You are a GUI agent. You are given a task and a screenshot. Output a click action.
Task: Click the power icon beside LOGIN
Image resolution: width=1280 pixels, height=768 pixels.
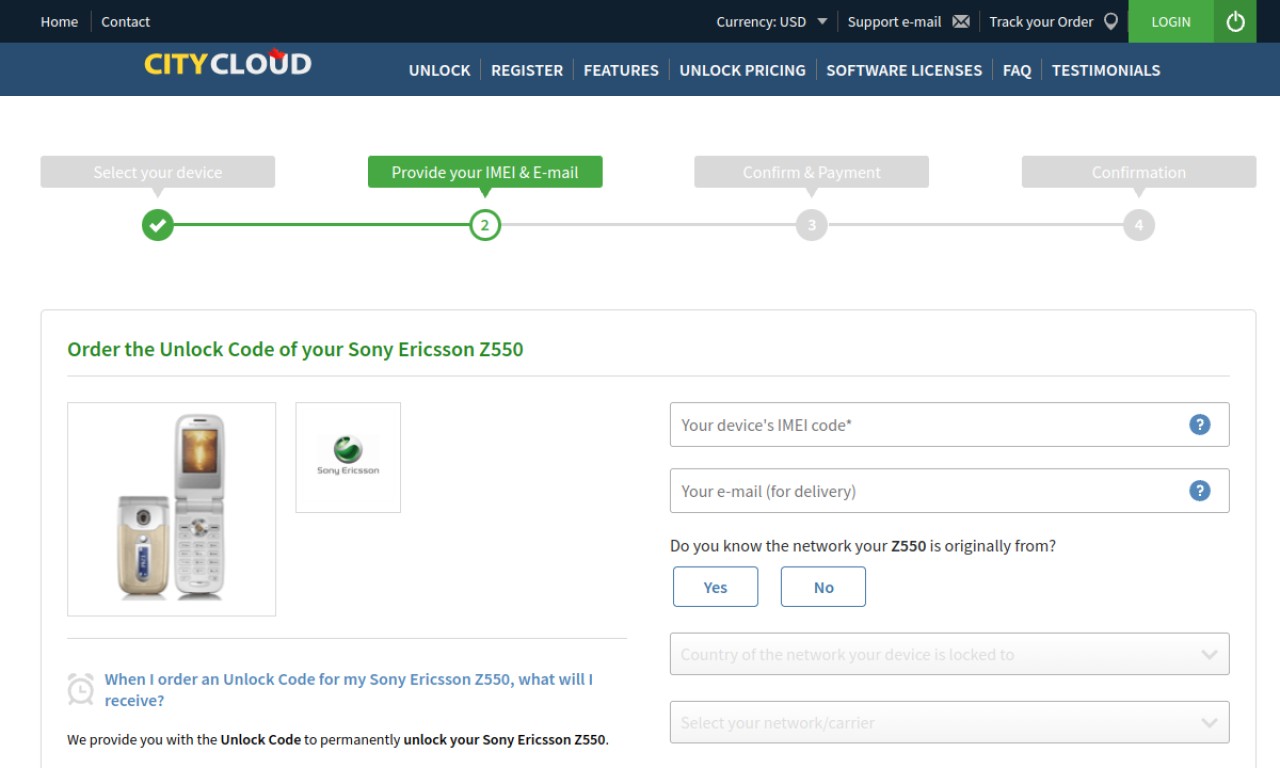[1235, 21]
